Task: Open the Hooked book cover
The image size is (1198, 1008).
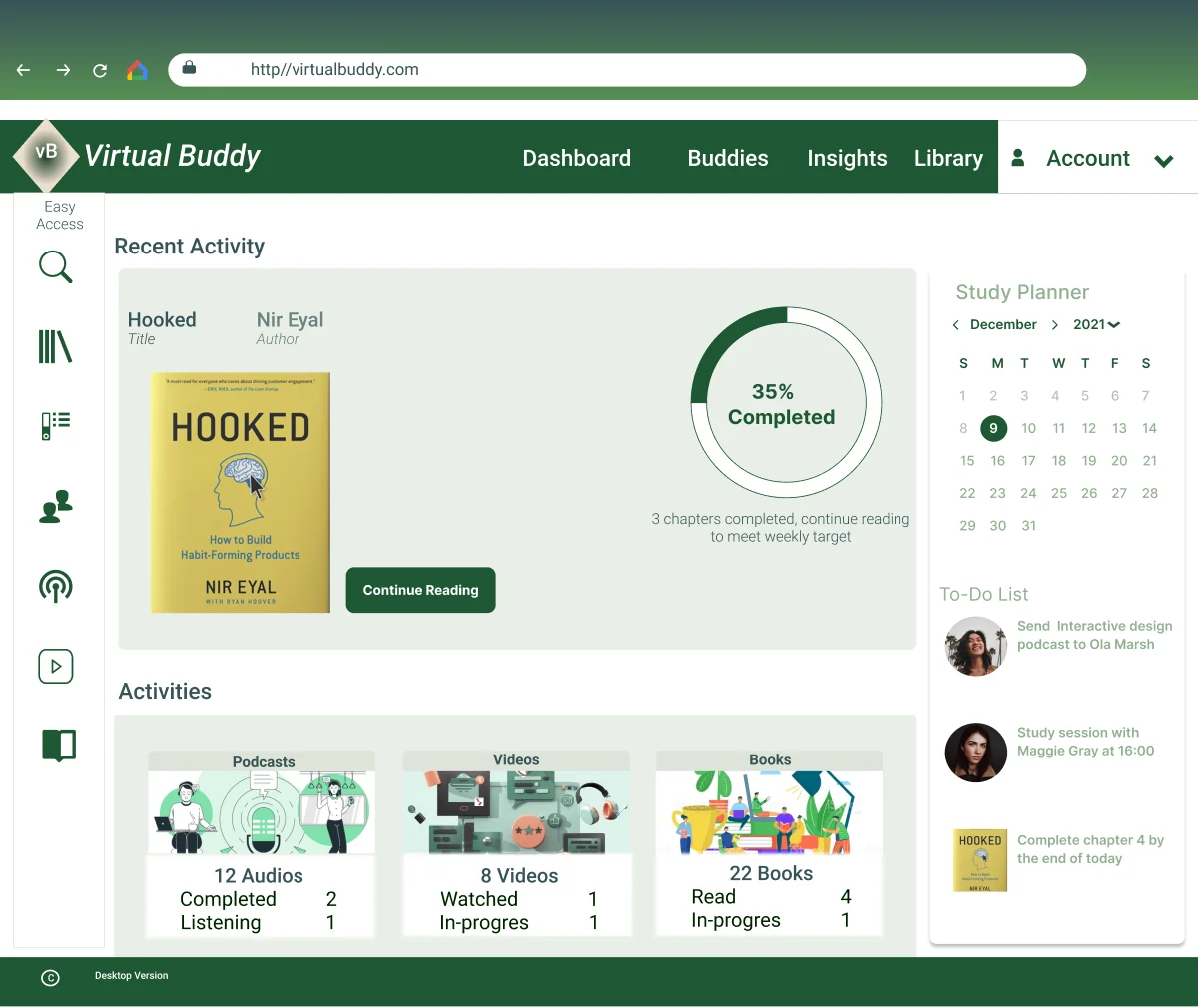Action: [241, 493]
